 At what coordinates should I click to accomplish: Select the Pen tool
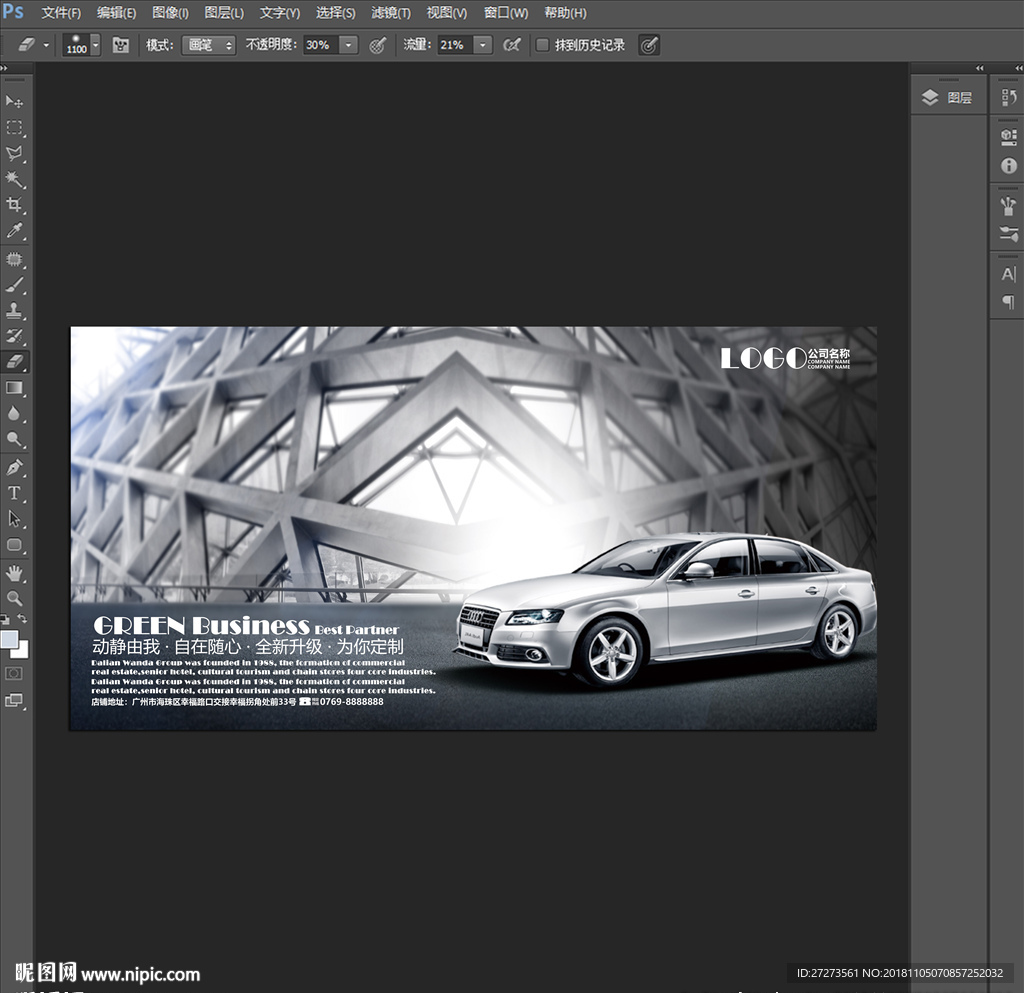coord(15,467)
